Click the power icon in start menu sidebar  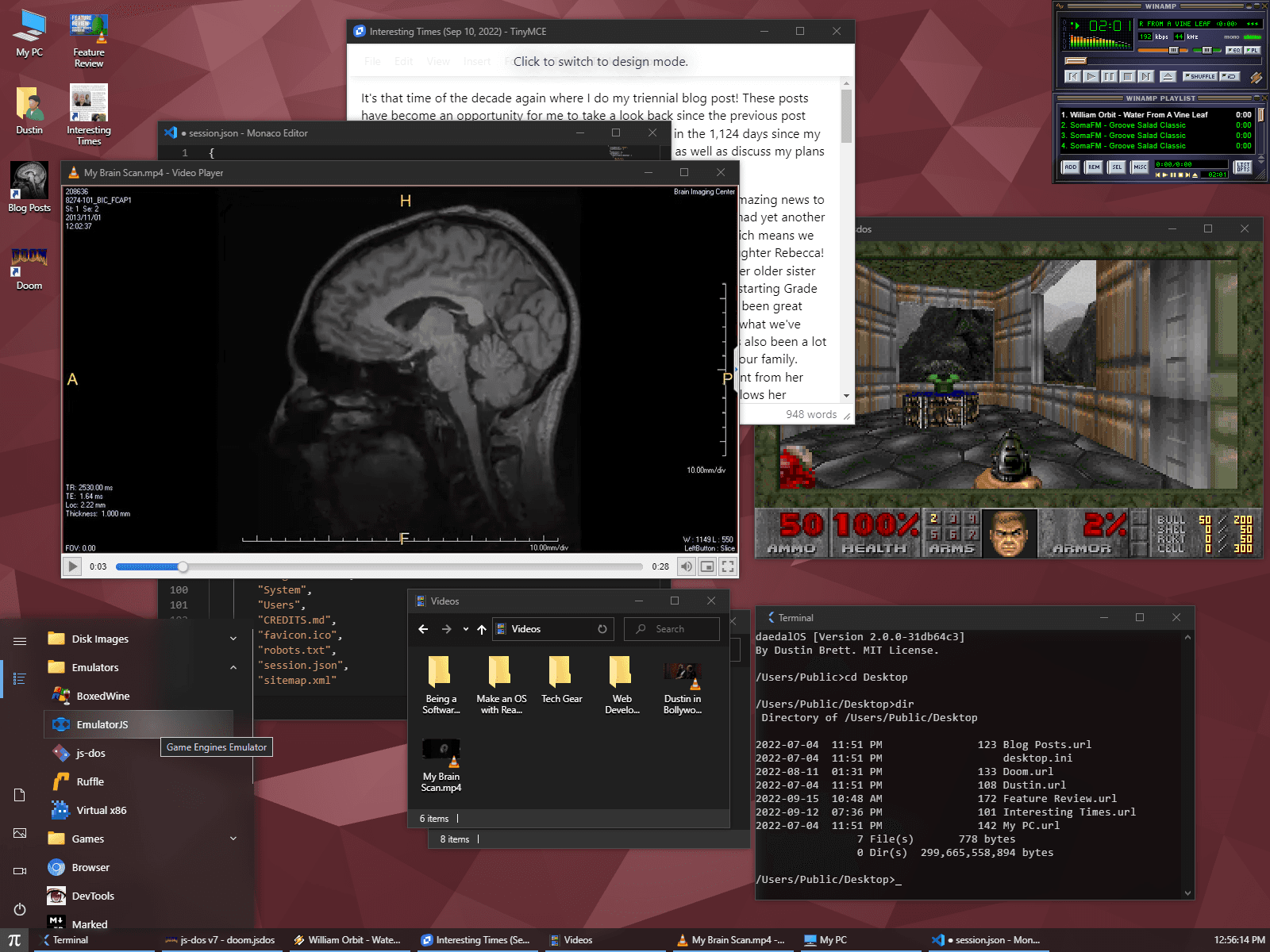coord(20,909)
